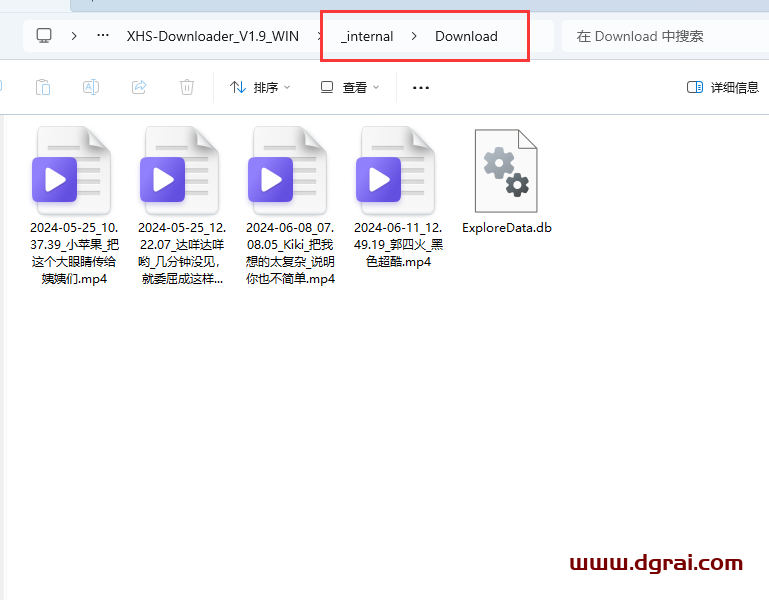Select the 2024-05-25_10.37.39 小苹果 video thumbnail
This screenshot has height=600, width=769.
71,170
